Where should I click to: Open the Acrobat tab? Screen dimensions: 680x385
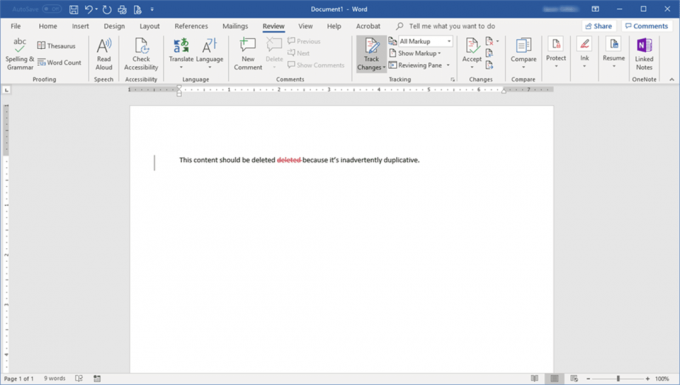tap(368, 26)
